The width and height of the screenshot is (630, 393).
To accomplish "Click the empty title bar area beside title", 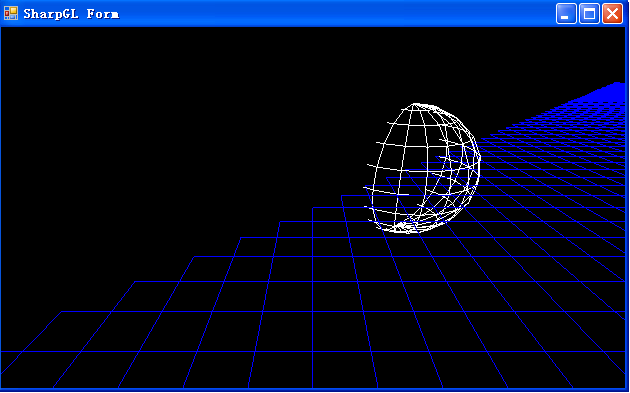I will pyautogui.click(x=338, y=14).
